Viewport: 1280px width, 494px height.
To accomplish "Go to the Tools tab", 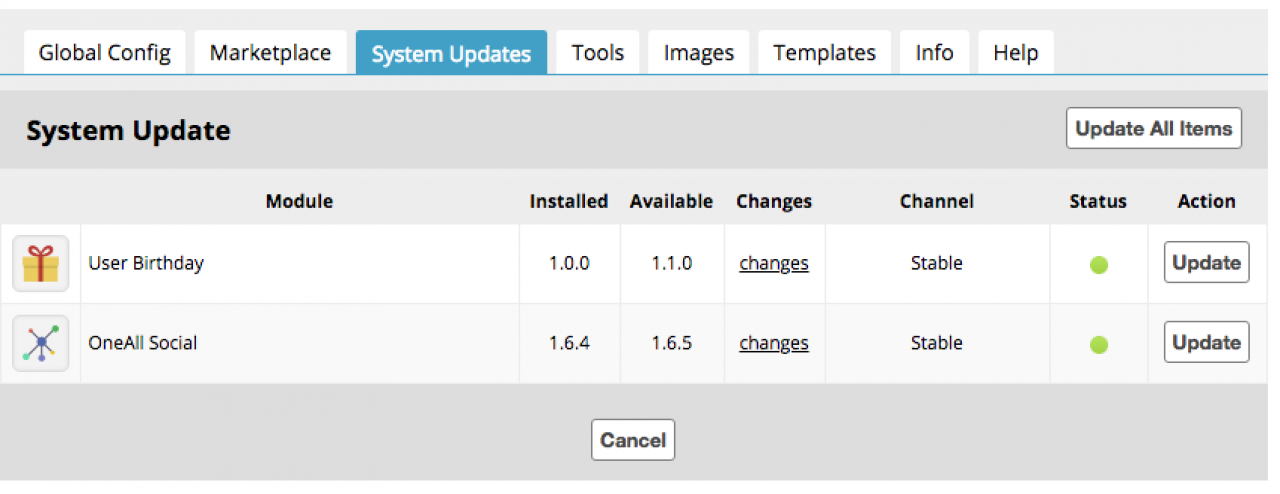I will (598, 53).
